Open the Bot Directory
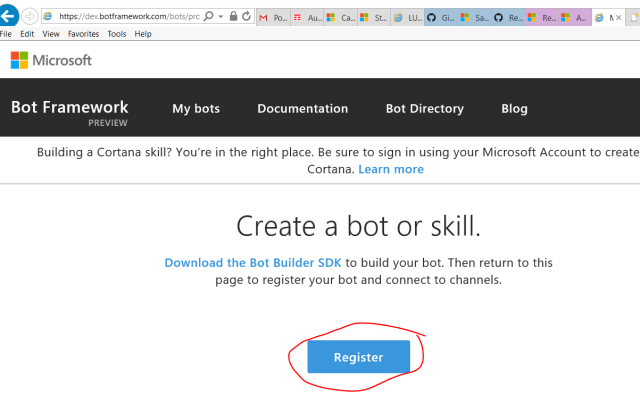Image resolution: width=640 pixels, height=420 pixels. [425, 109]
